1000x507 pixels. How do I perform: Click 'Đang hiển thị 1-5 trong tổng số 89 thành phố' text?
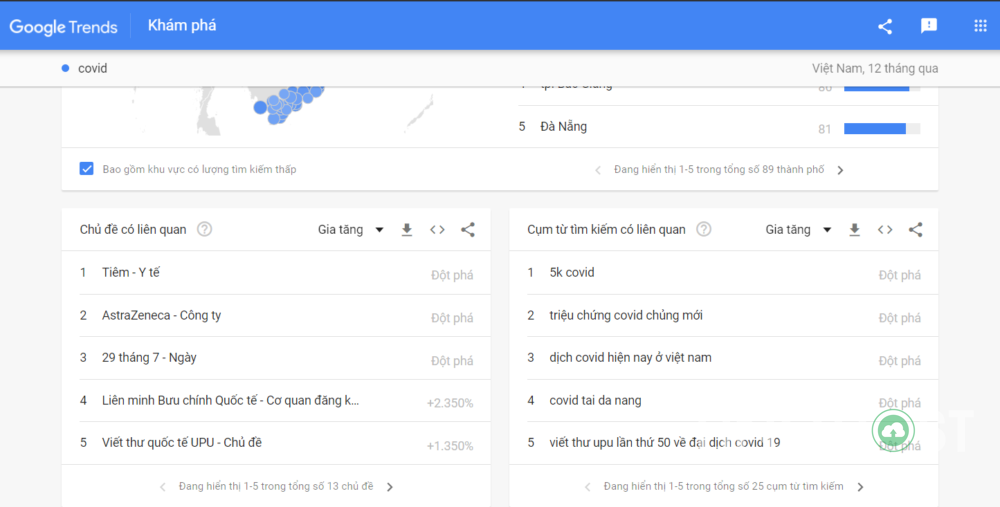tap(719, 170)
